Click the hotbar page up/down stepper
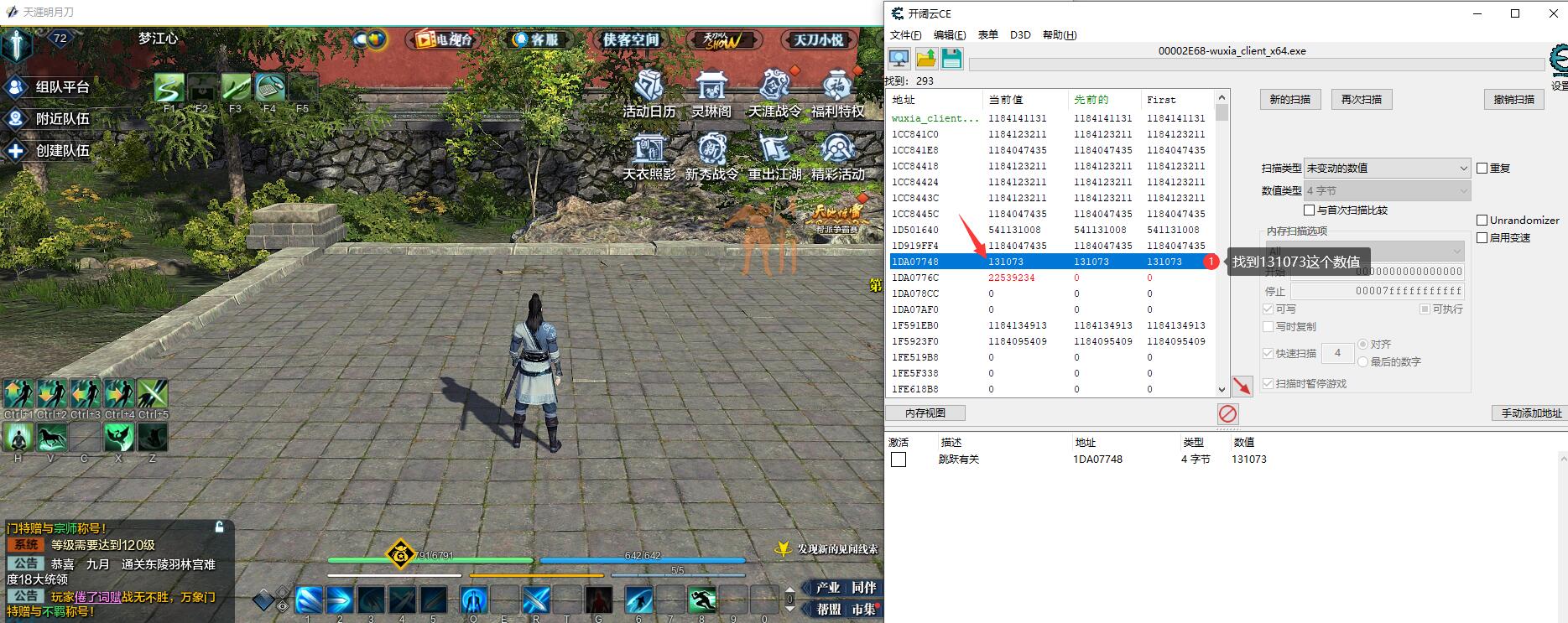Viewport: 1568px width, 623px height. [789, 599]
